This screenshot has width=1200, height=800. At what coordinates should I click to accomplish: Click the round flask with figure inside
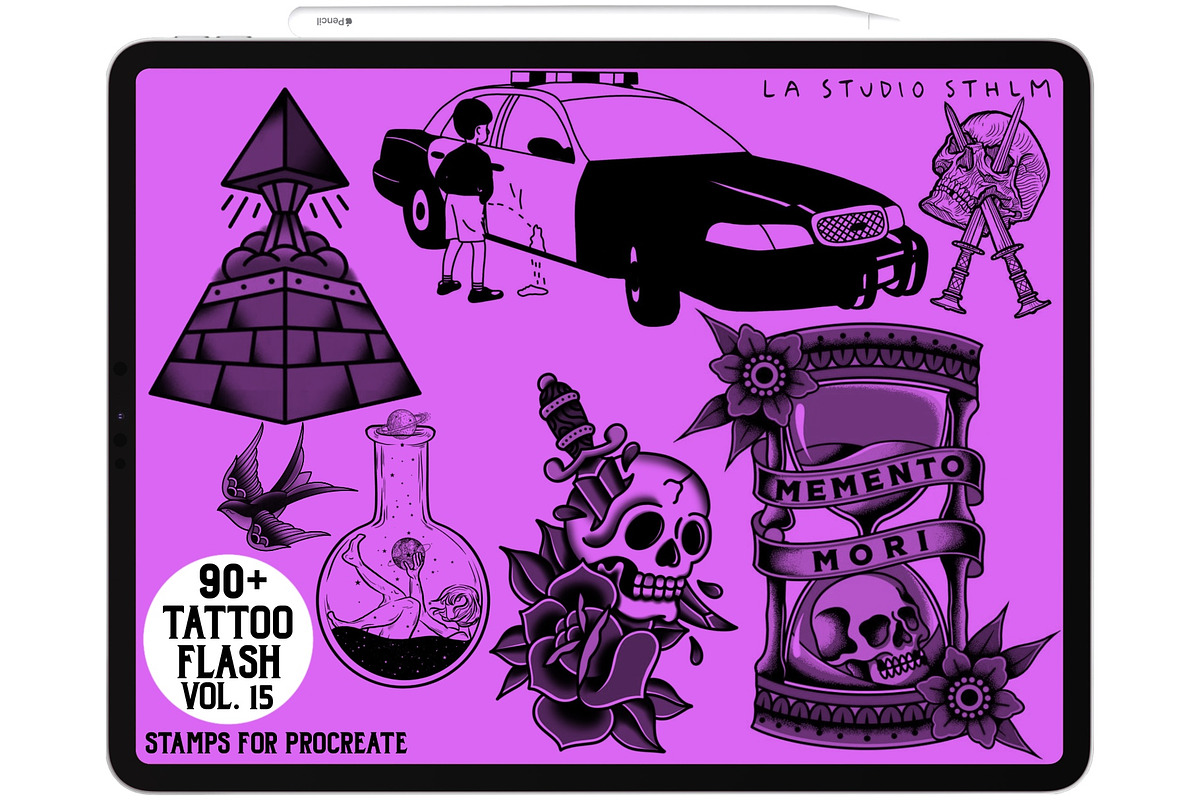coord(403,550)
